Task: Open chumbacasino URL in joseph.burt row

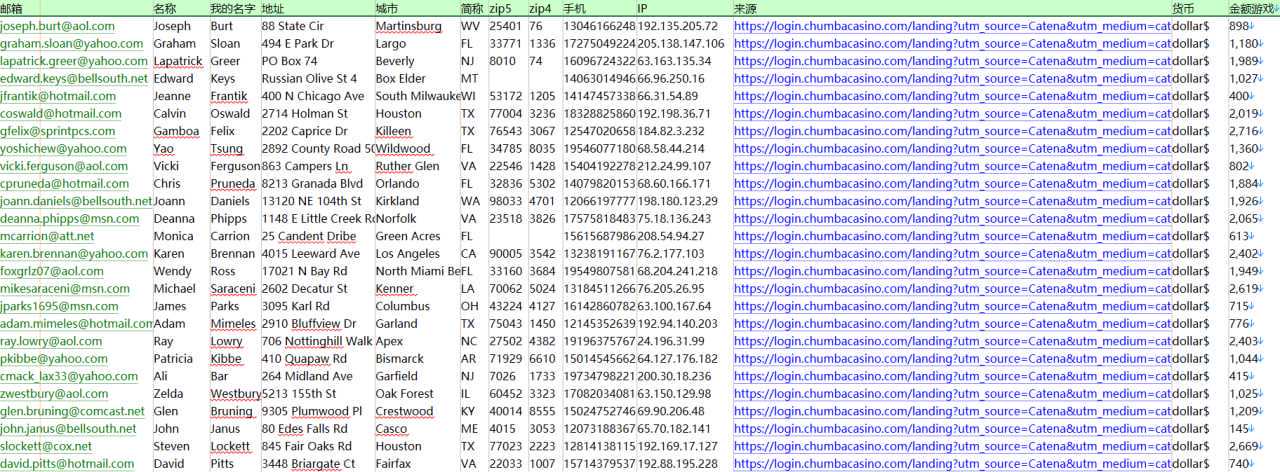Action: pos(952,26)
